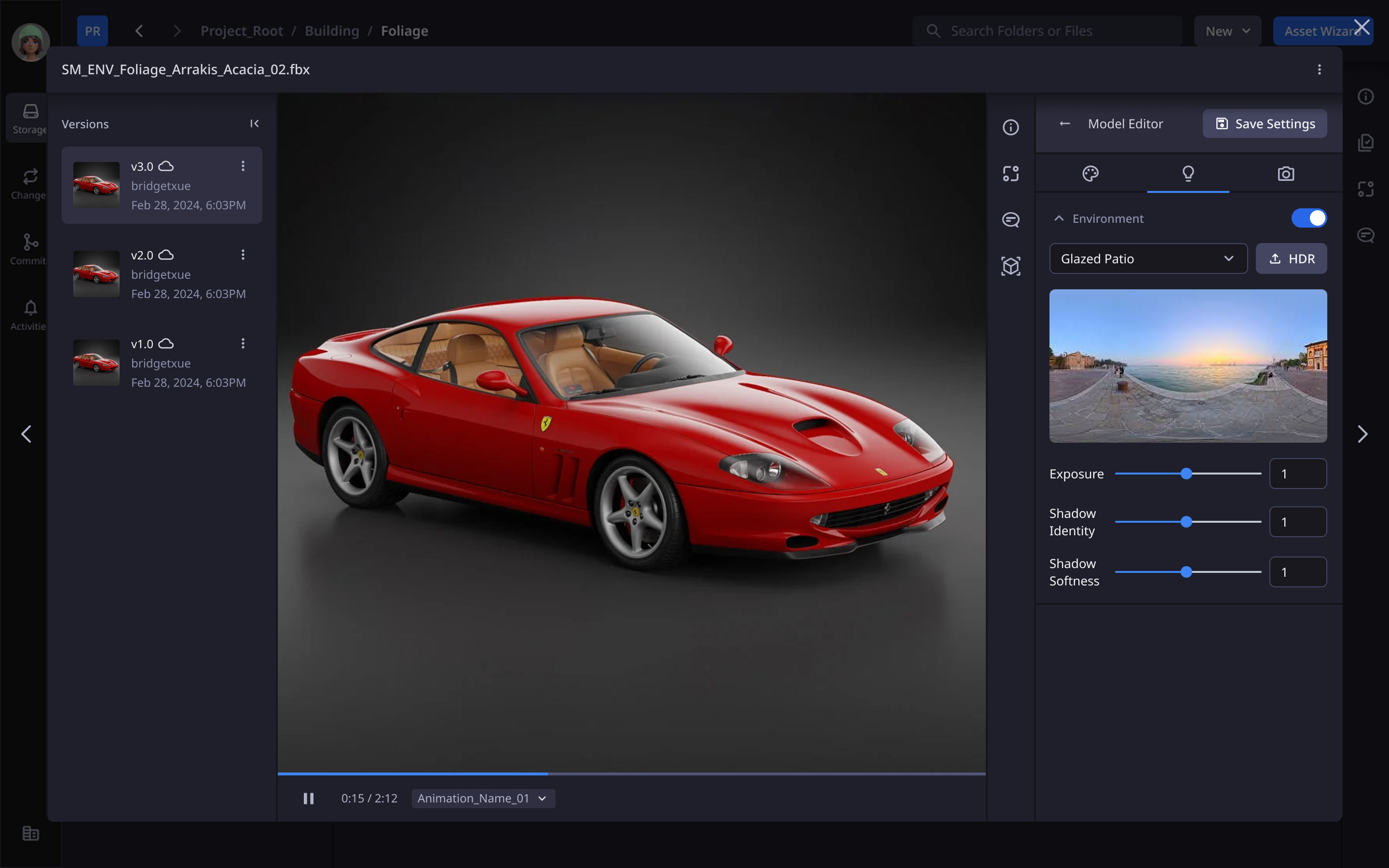
Task: Click the file name SM_ENV_Foliage_Arrakis_Acacia_02.fbx
Action: [x=185, y=69]
